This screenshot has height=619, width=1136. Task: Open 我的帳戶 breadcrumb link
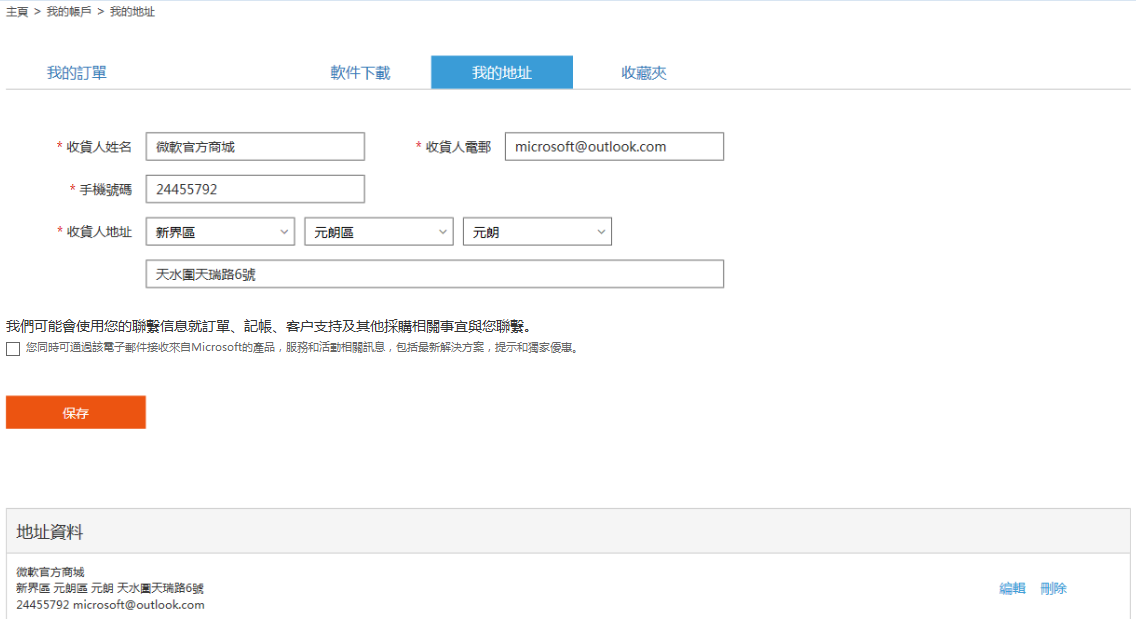(x=68, y=12)
